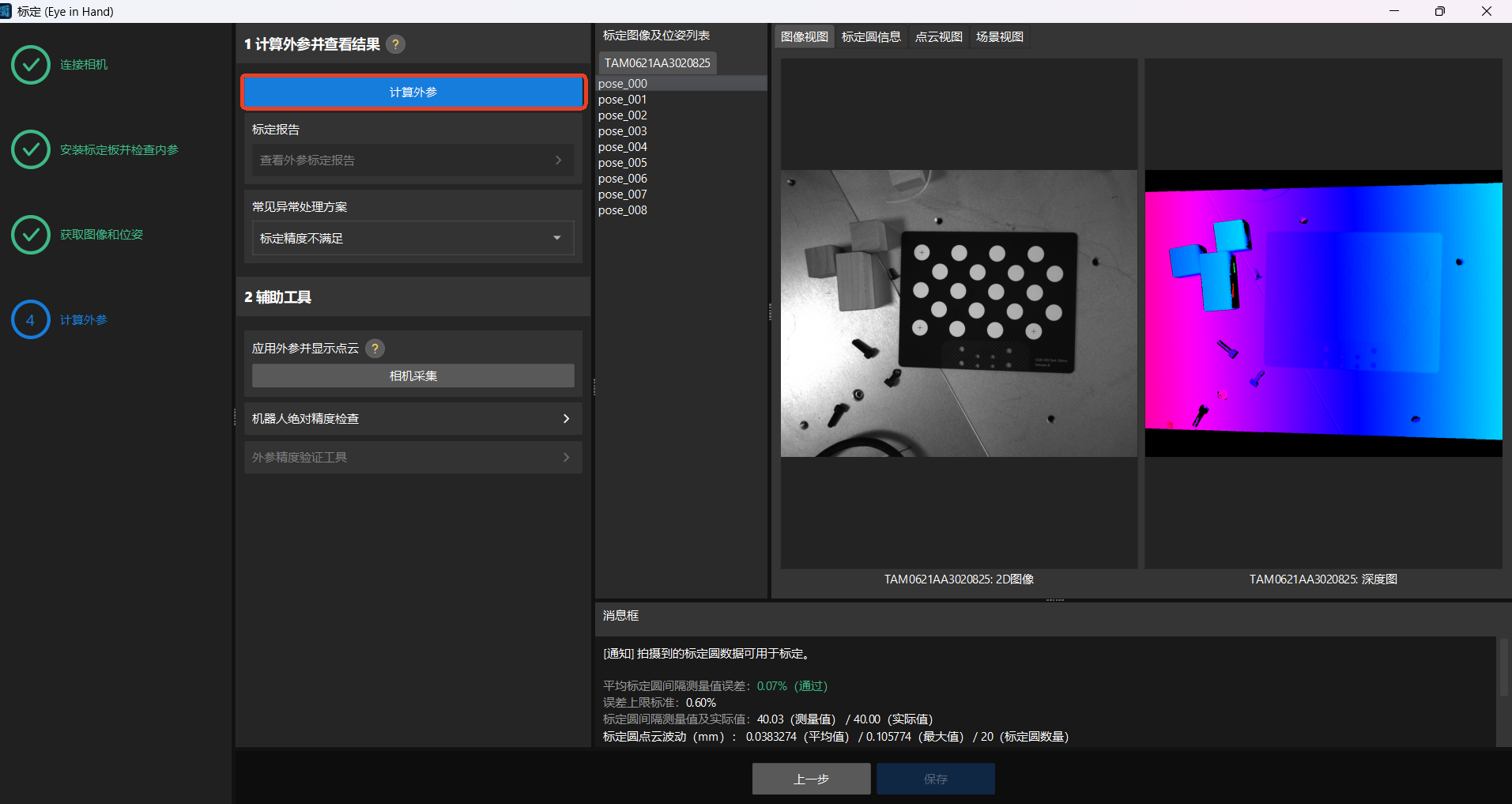The height and width of the screenshot is (804, 1512).
Task: Expand the 查看外参标定报告 row
Action: click(413, 160)
